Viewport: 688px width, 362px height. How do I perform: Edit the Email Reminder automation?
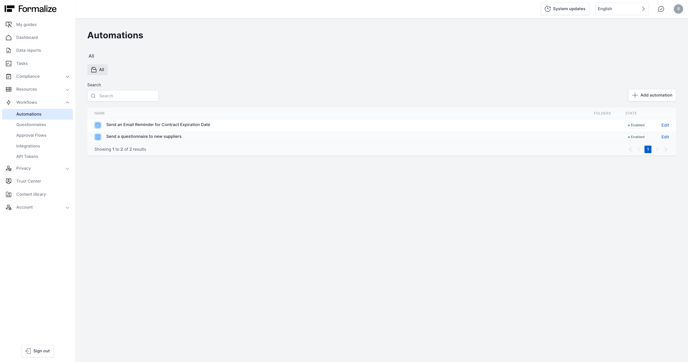coord(665,125)
